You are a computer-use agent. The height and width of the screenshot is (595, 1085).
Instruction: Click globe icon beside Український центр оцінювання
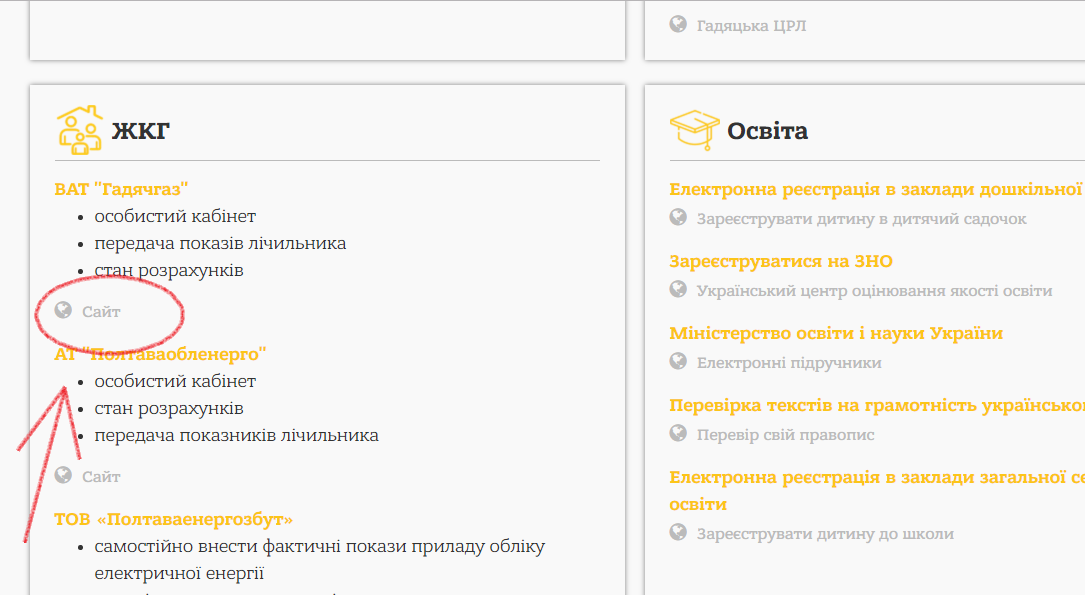(678, 289)
